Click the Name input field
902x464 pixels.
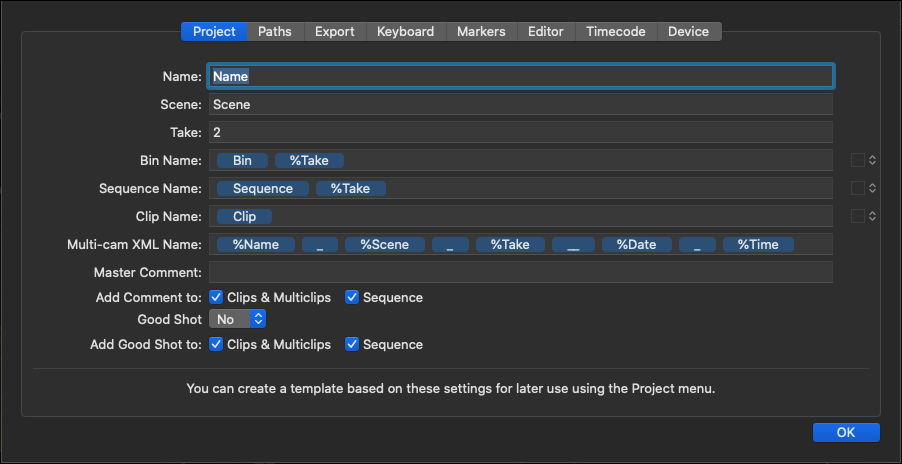coord(521,76)
